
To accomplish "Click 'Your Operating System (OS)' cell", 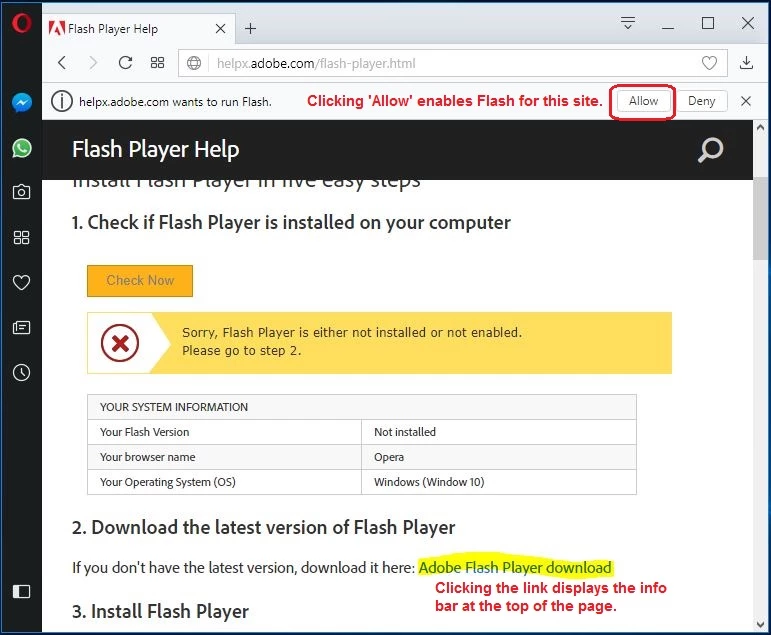I will click(224, 482).
